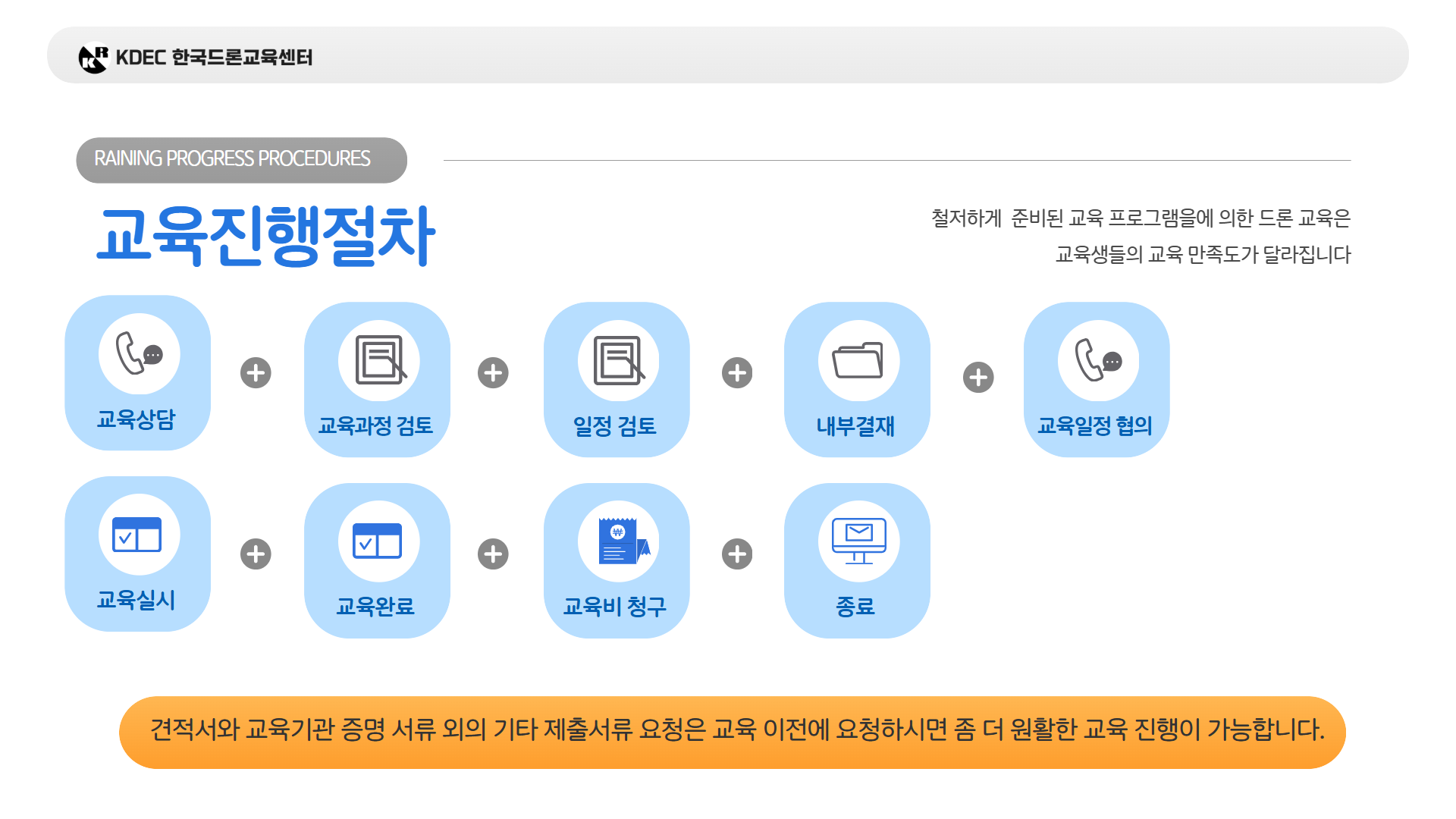1456x819 pixels.
Task: Click the 일정 검토 document icon
Action: (x=617, y=359)
